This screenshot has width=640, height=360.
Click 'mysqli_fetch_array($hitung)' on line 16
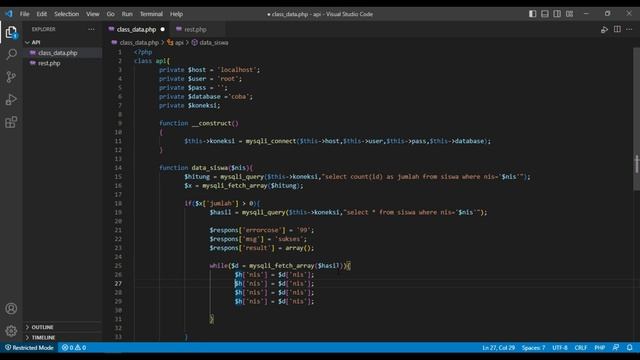pos(251,186)
